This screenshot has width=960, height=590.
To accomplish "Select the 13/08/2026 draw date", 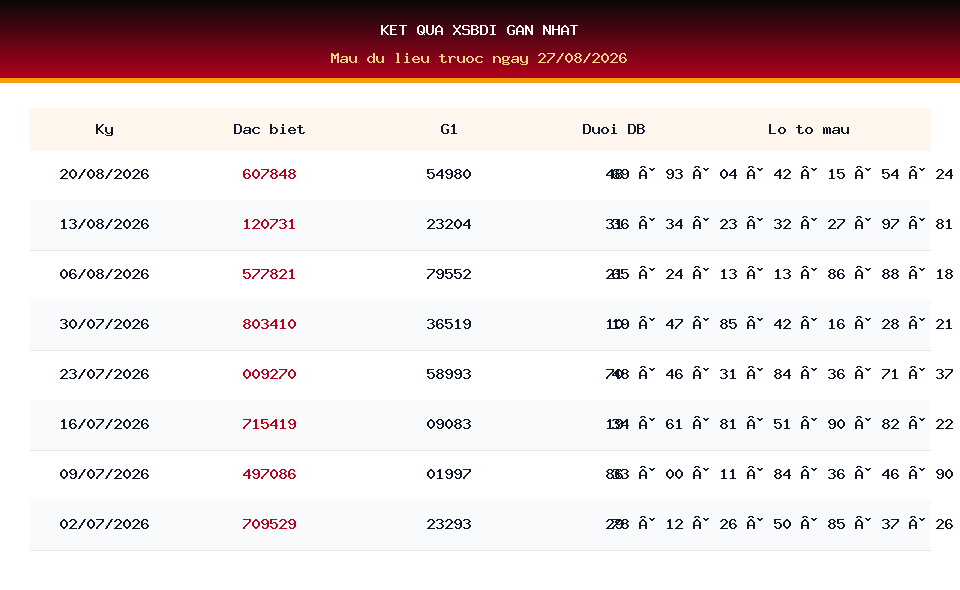I will [x=104, y=224].
